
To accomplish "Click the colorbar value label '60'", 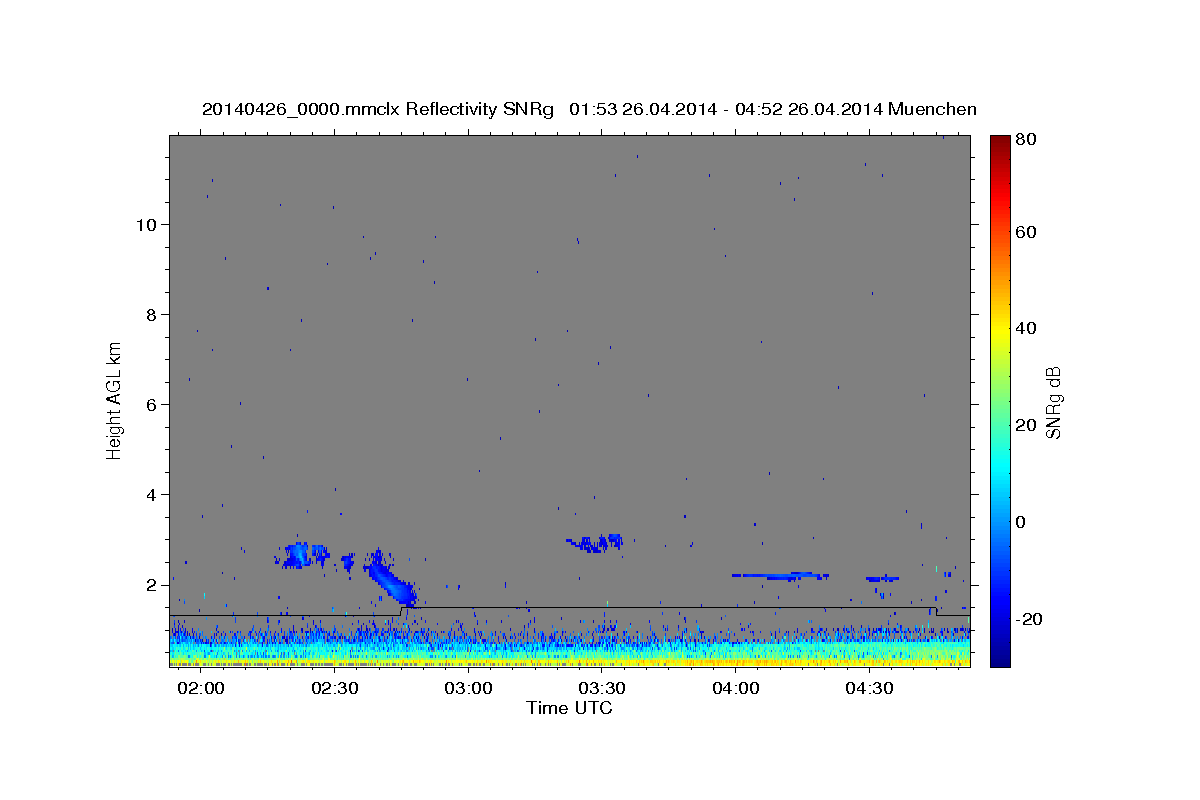I will 1025,232.
